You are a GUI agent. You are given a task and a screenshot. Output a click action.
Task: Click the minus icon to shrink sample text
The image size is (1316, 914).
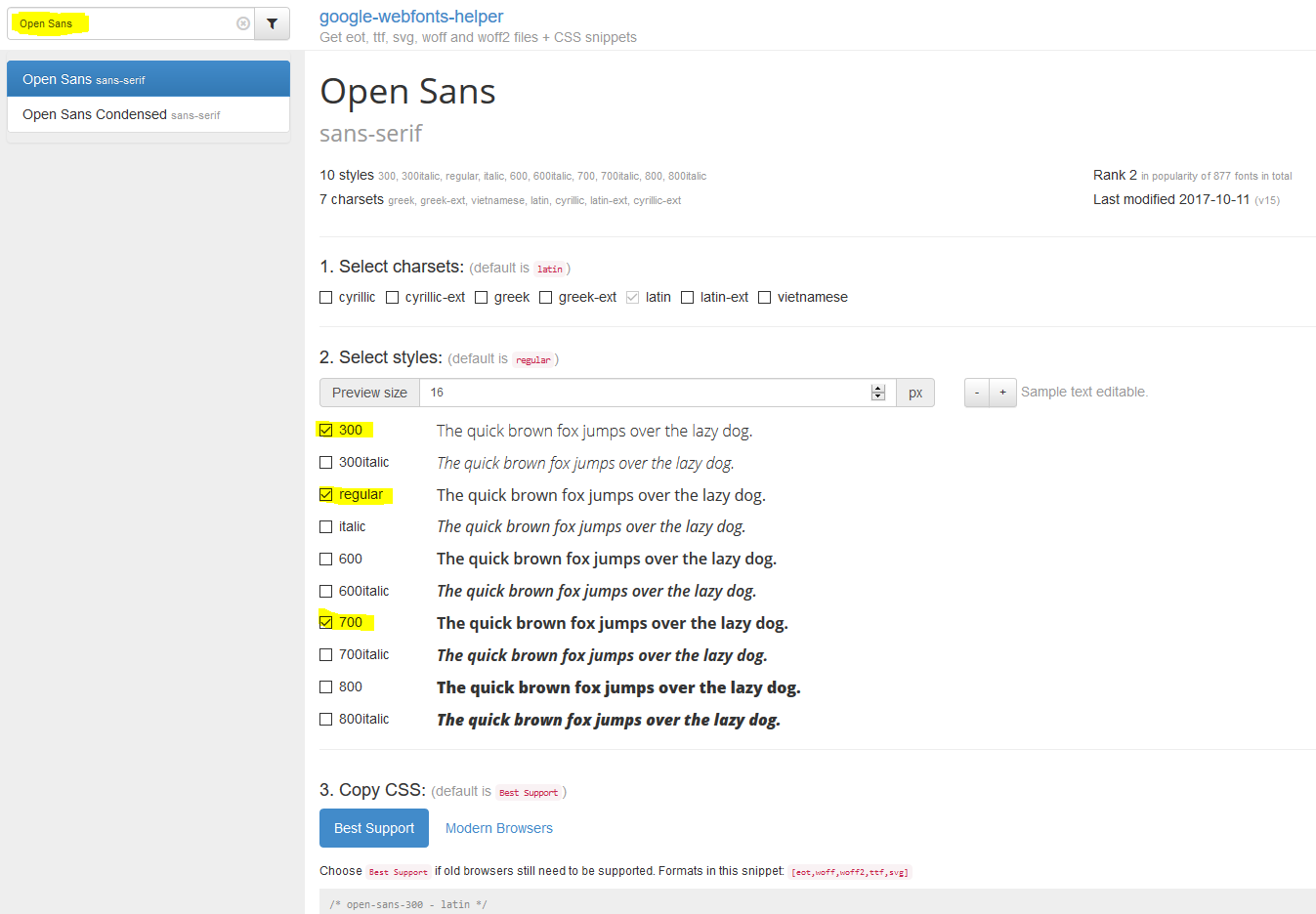coord(976,392)
